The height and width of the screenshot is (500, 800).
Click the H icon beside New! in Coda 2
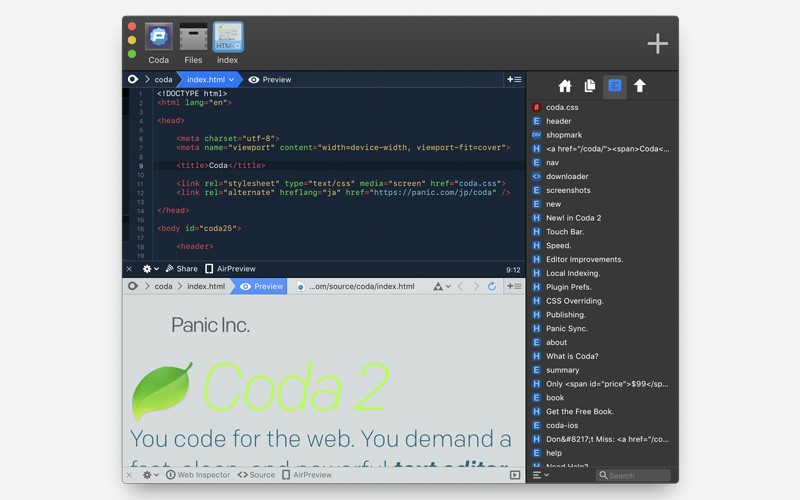tap(536, 218)
